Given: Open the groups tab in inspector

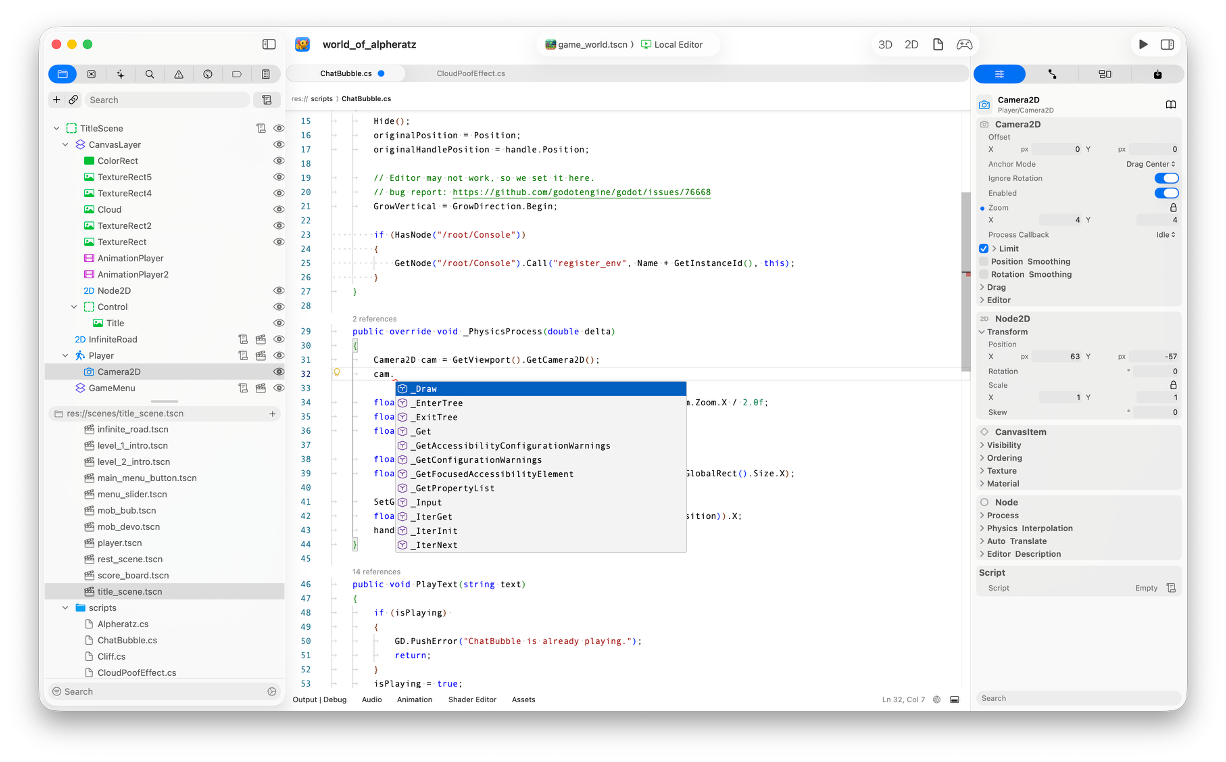Looking at the screenshot, I should [1105, 74].
